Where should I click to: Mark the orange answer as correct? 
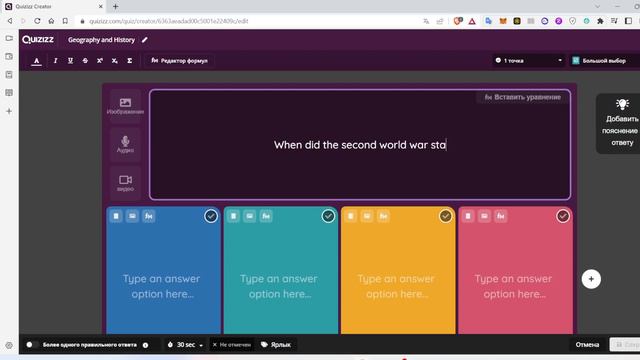coord(445,216)
